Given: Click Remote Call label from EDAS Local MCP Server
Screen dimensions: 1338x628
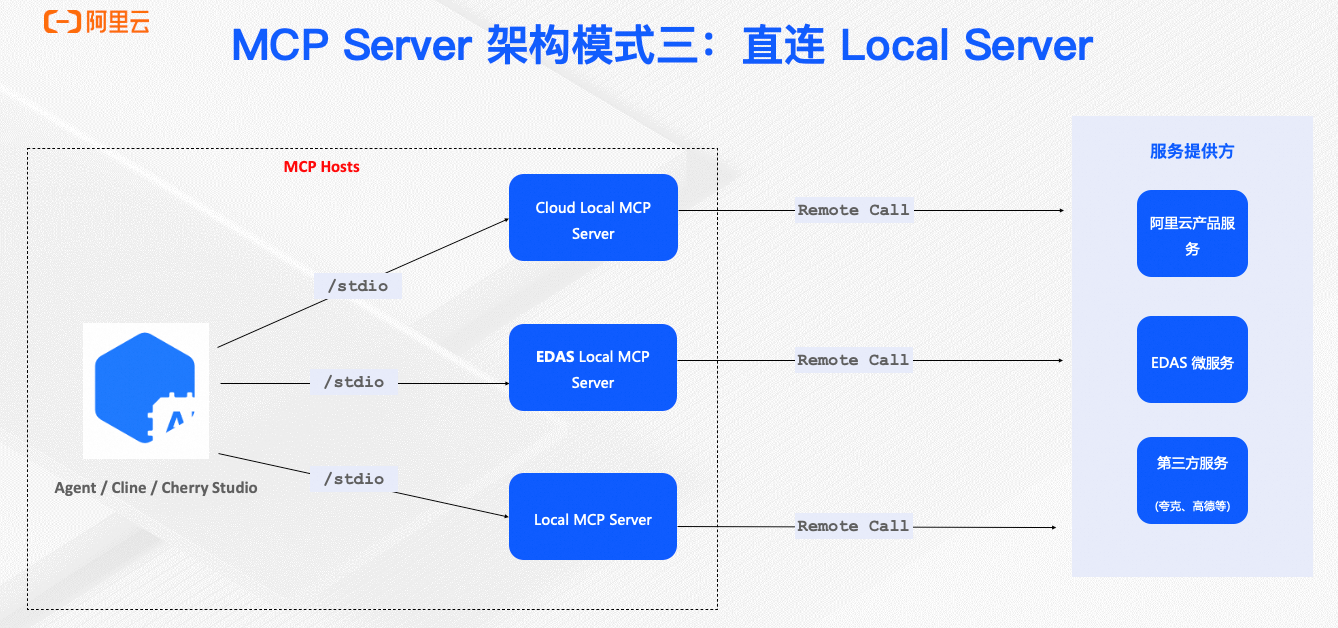Looking at the screenshot, I should tap(853, 360).
